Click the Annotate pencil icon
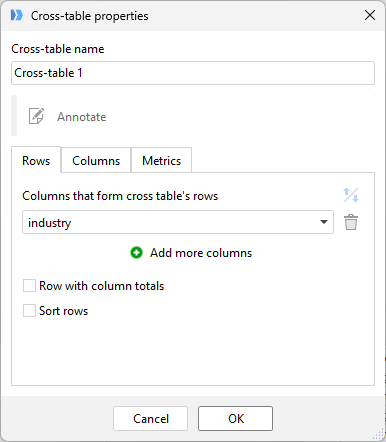Screen dimensions: 386x442 [36, 116]
